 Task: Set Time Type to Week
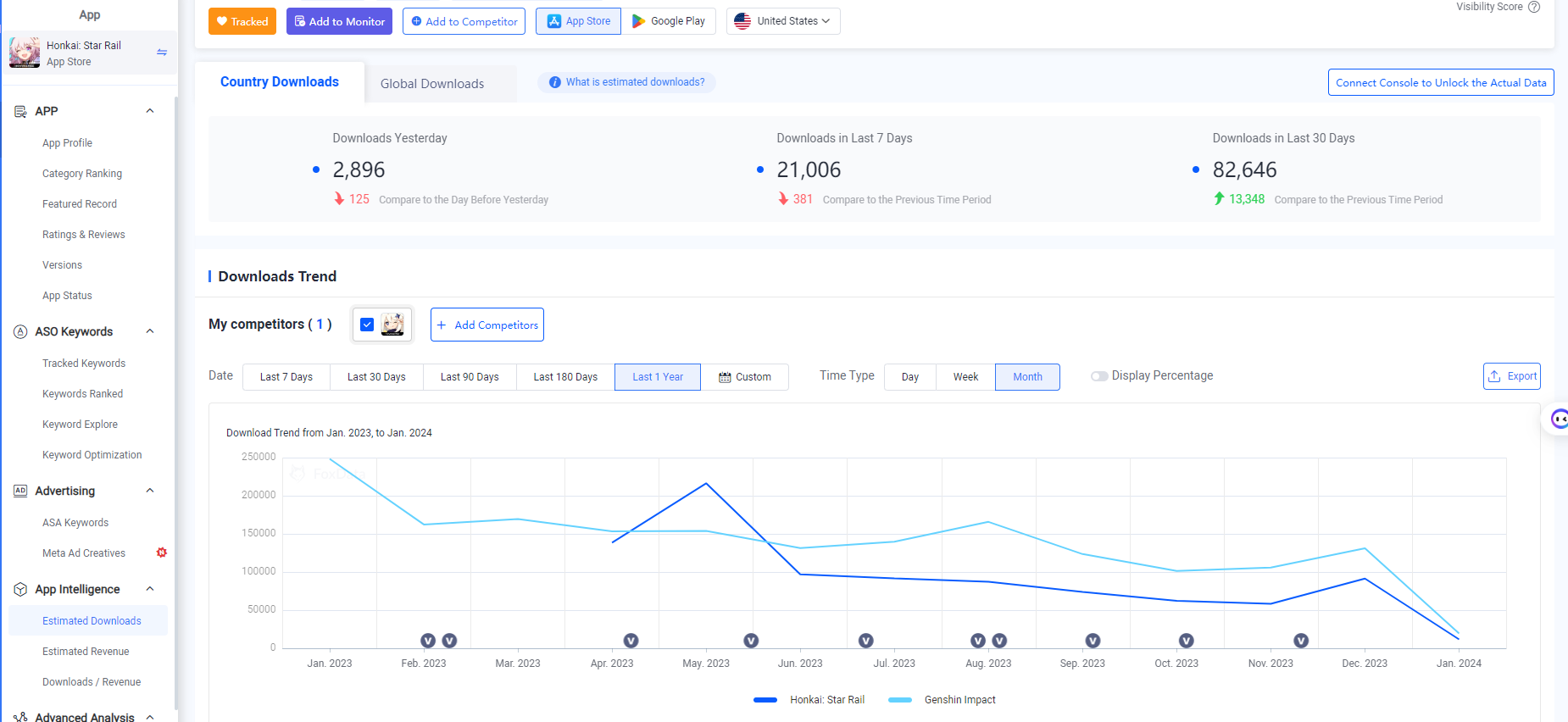coord(965,377)
